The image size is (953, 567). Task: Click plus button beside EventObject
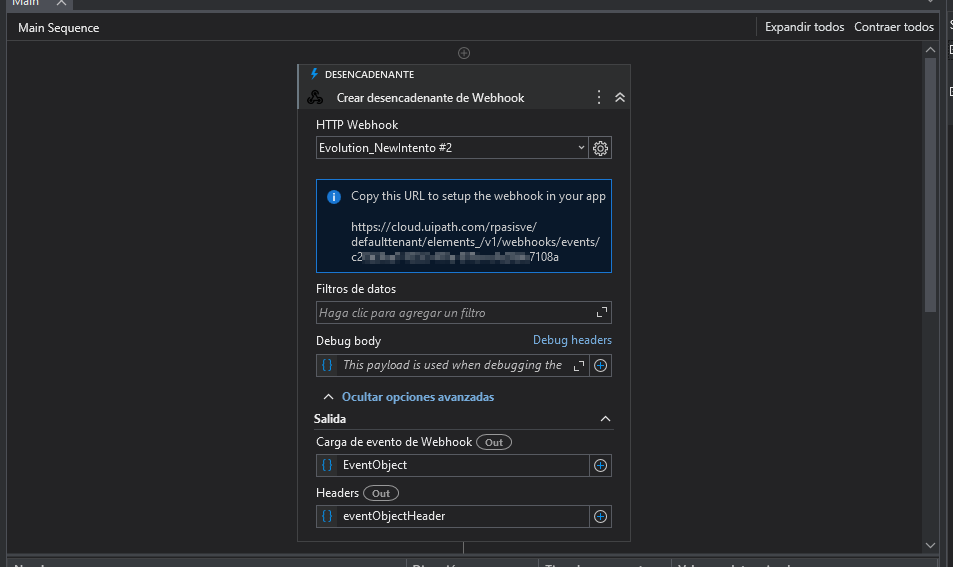tap(600, 466)
